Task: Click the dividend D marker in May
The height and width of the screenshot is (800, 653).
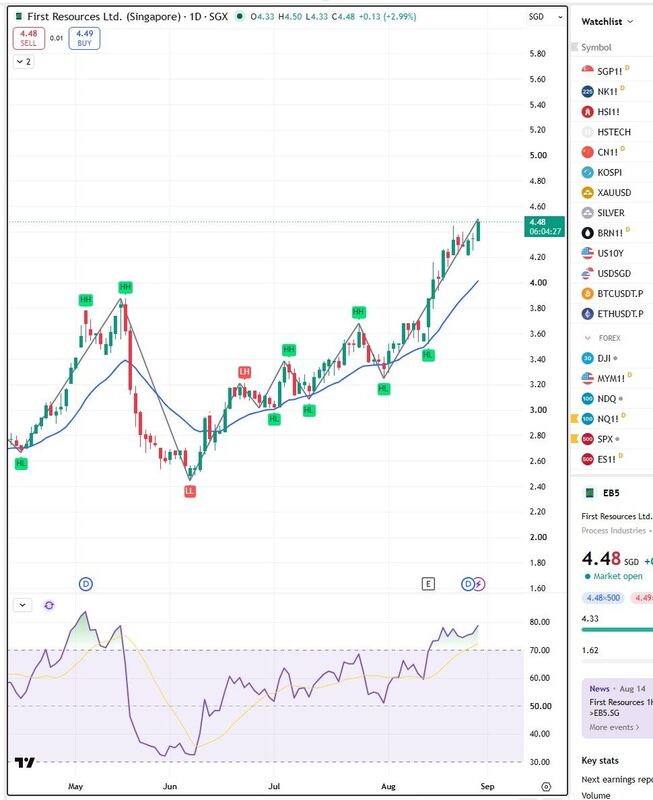Action: pyautogui.click(x=86, y=584)
